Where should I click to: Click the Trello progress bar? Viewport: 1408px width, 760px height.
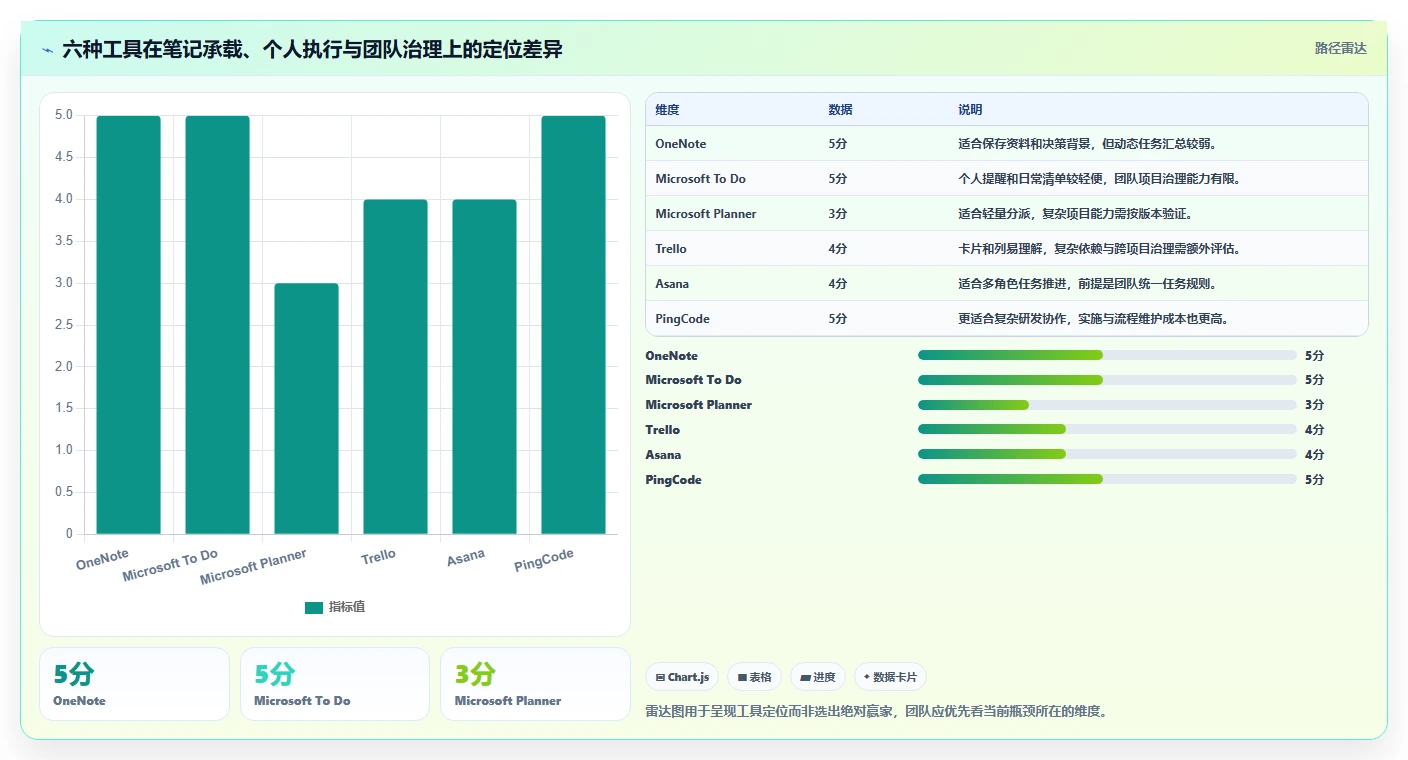(1107, 430)
